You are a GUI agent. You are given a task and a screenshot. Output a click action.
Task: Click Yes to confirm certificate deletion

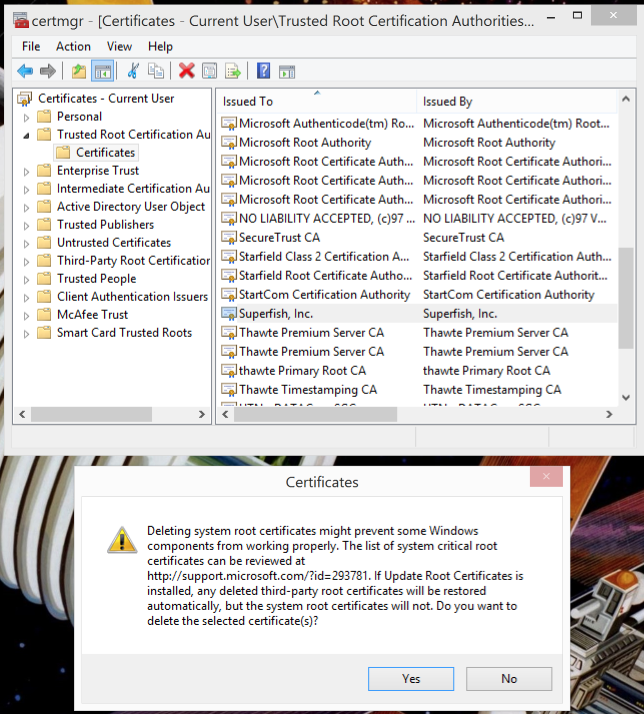click(411, 678)
